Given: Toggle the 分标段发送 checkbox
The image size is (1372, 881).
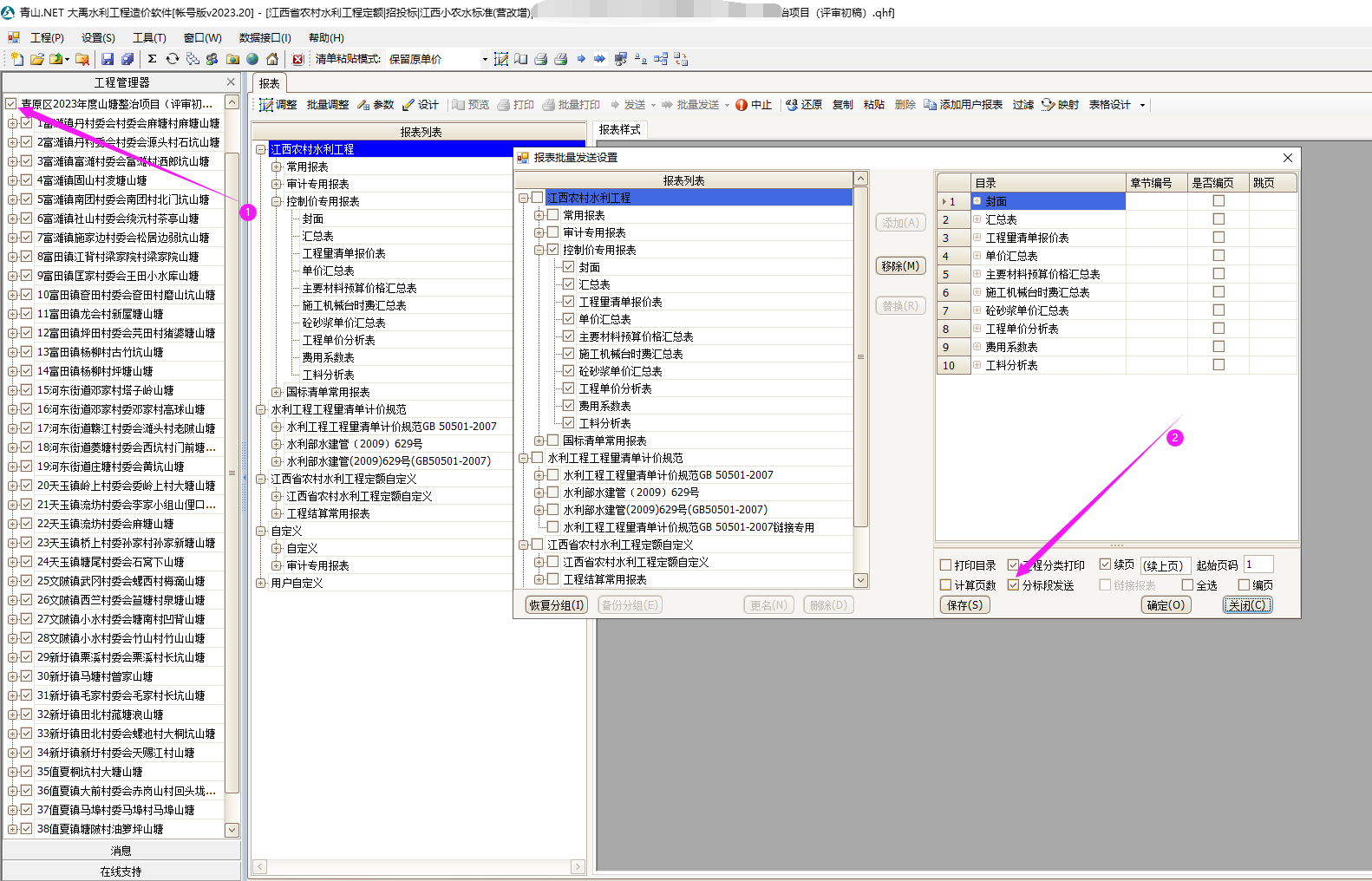Looking at the screenshot, I should coord(1014,585).
